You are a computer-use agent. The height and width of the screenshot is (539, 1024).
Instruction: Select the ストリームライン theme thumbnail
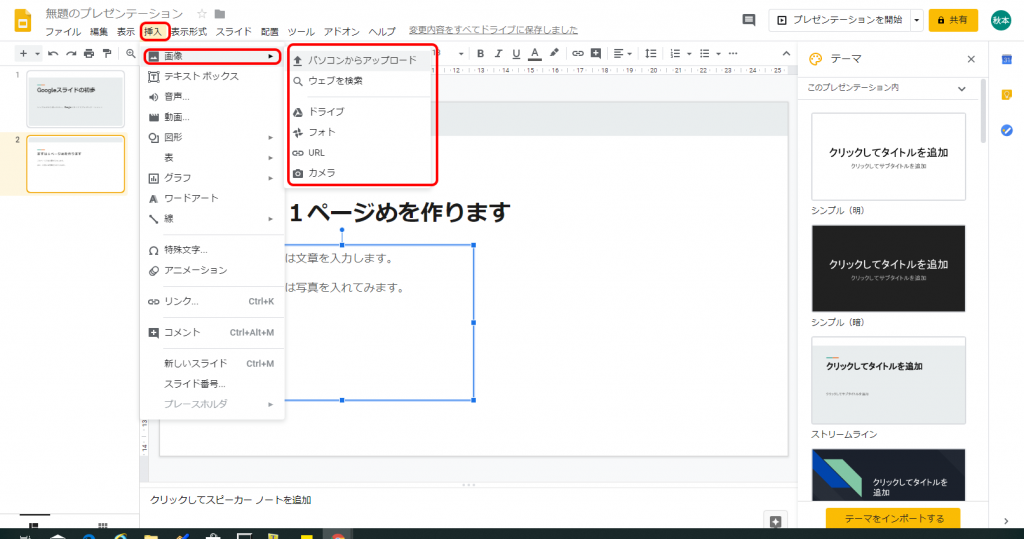click(x=888, y=380)
